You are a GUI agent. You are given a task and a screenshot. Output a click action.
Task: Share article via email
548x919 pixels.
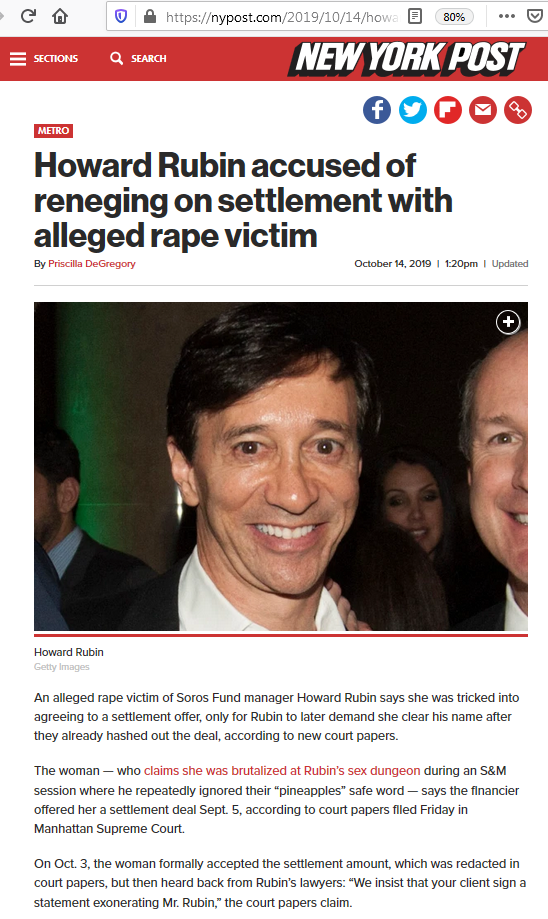coord(483,110)
